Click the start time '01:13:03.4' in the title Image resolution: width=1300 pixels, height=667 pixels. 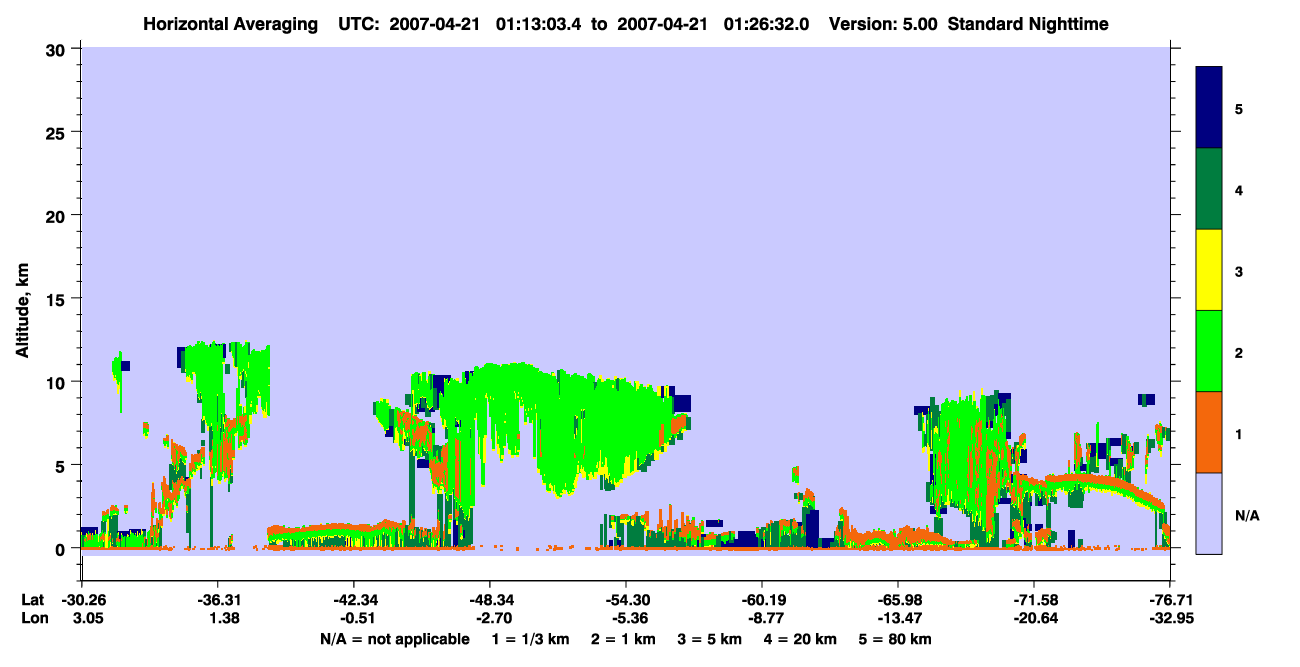coord(538,23)
